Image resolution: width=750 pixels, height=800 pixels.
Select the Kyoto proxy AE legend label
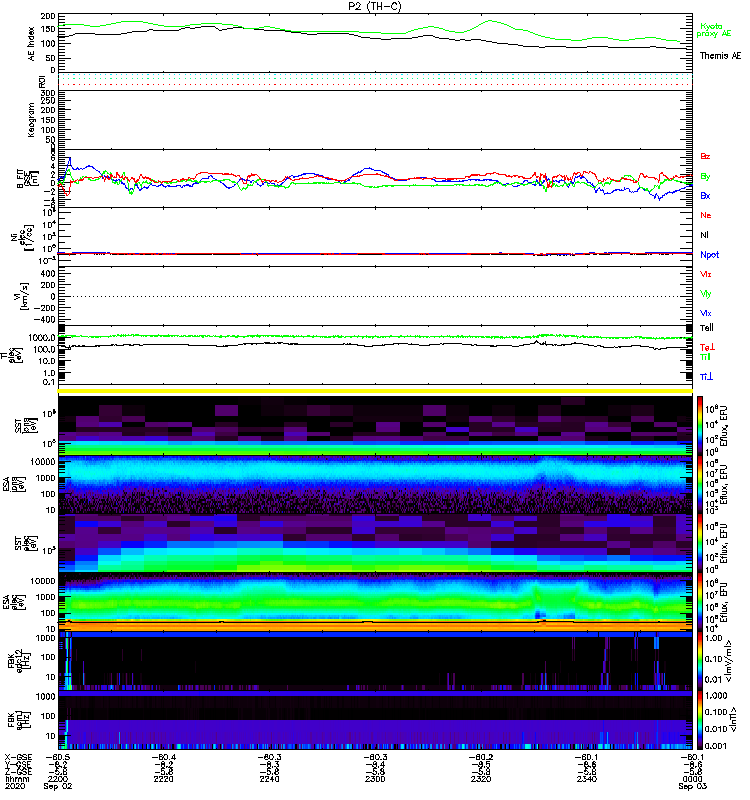point(714,30)
